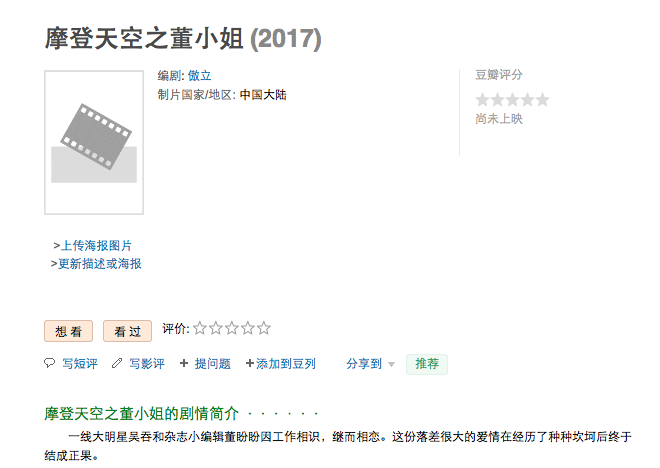This screenshot has width=660, height=468.
Task: Rate three stars in 评价
Action: 232,328
